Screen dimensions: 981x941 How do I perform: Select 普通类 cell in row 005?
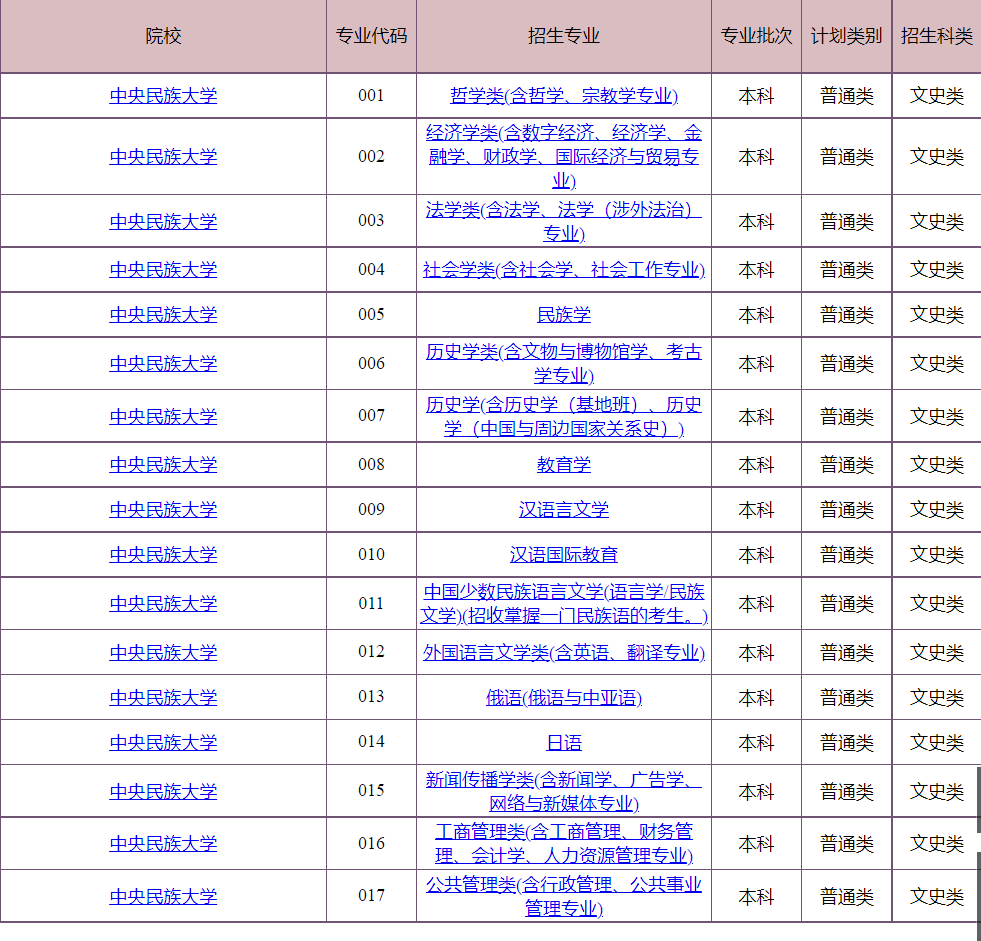(846, 315)
